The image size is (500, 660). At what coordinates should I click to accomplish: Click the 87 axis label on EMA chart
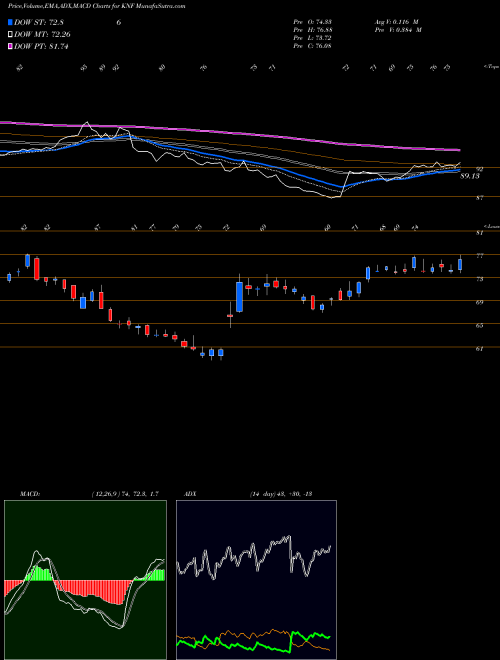(479, 197)
